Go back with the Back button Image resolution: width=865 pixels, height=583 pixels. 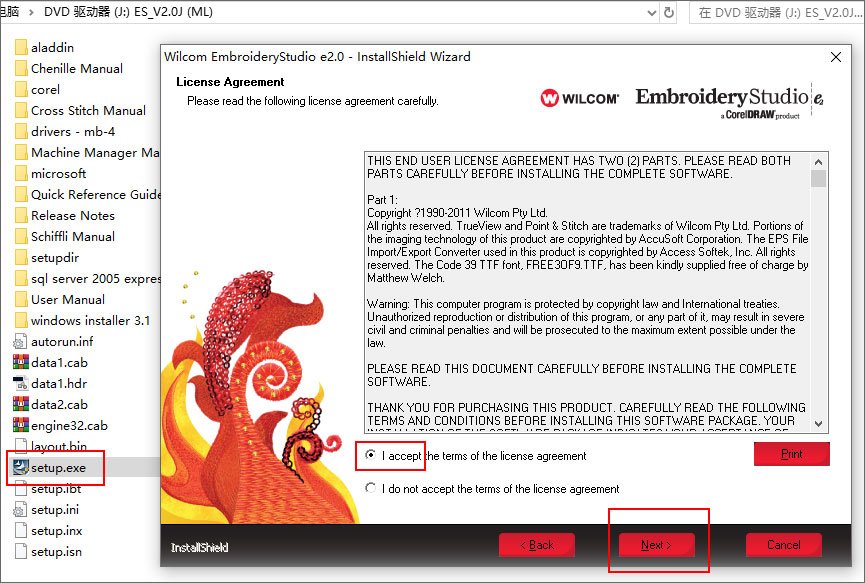537,545
